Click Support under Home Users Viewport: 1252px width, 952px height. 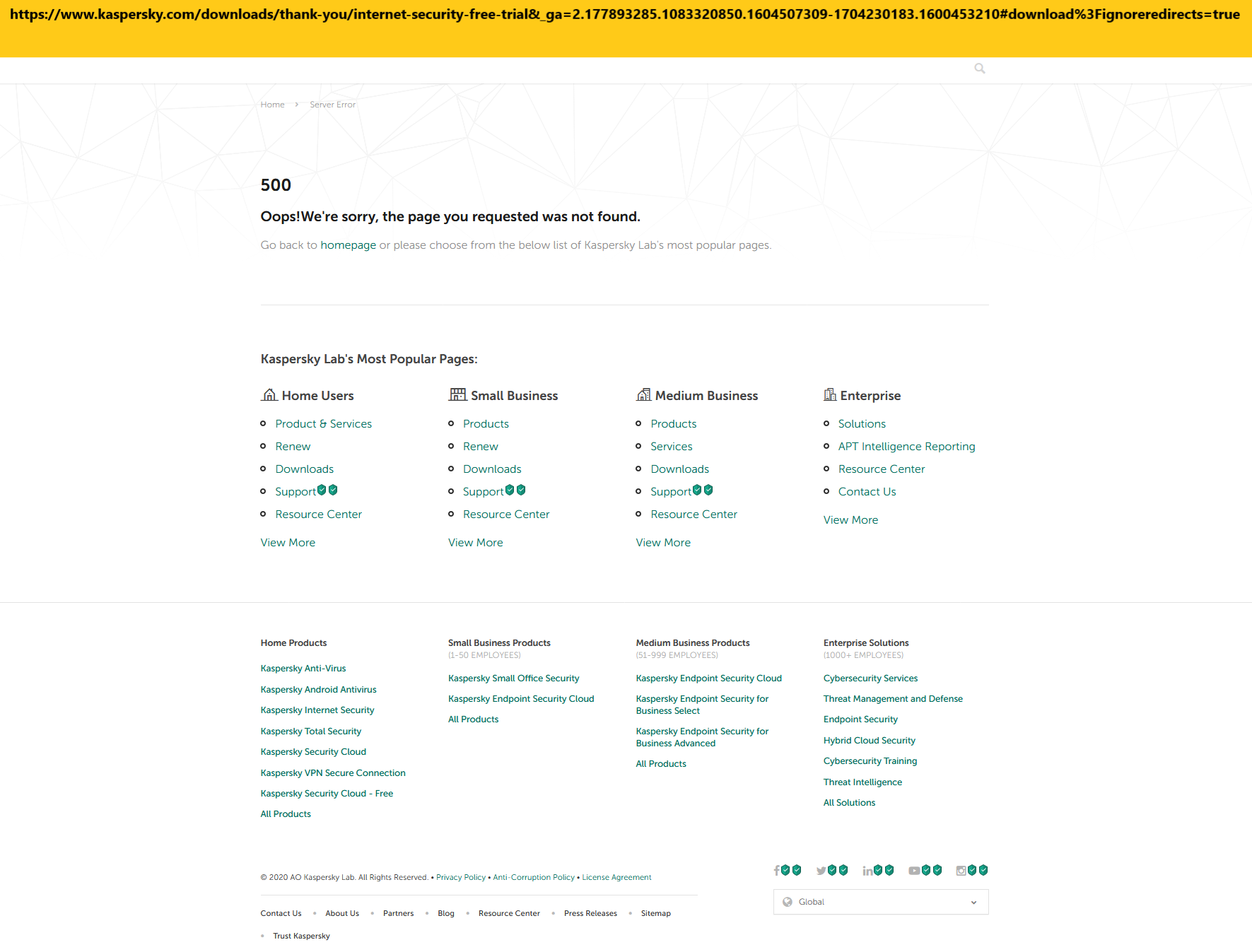click(x=296, y=491)
